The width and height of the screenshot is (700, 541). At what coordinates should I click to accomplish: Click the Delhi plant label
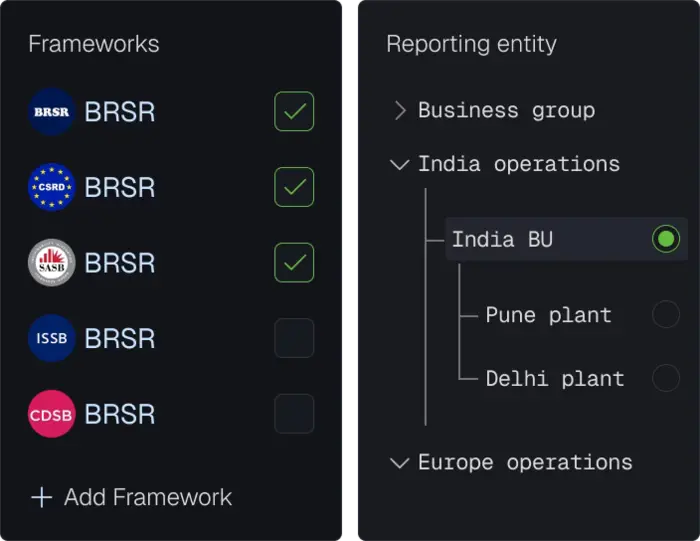pyautogui.click(x=555, y=379)
